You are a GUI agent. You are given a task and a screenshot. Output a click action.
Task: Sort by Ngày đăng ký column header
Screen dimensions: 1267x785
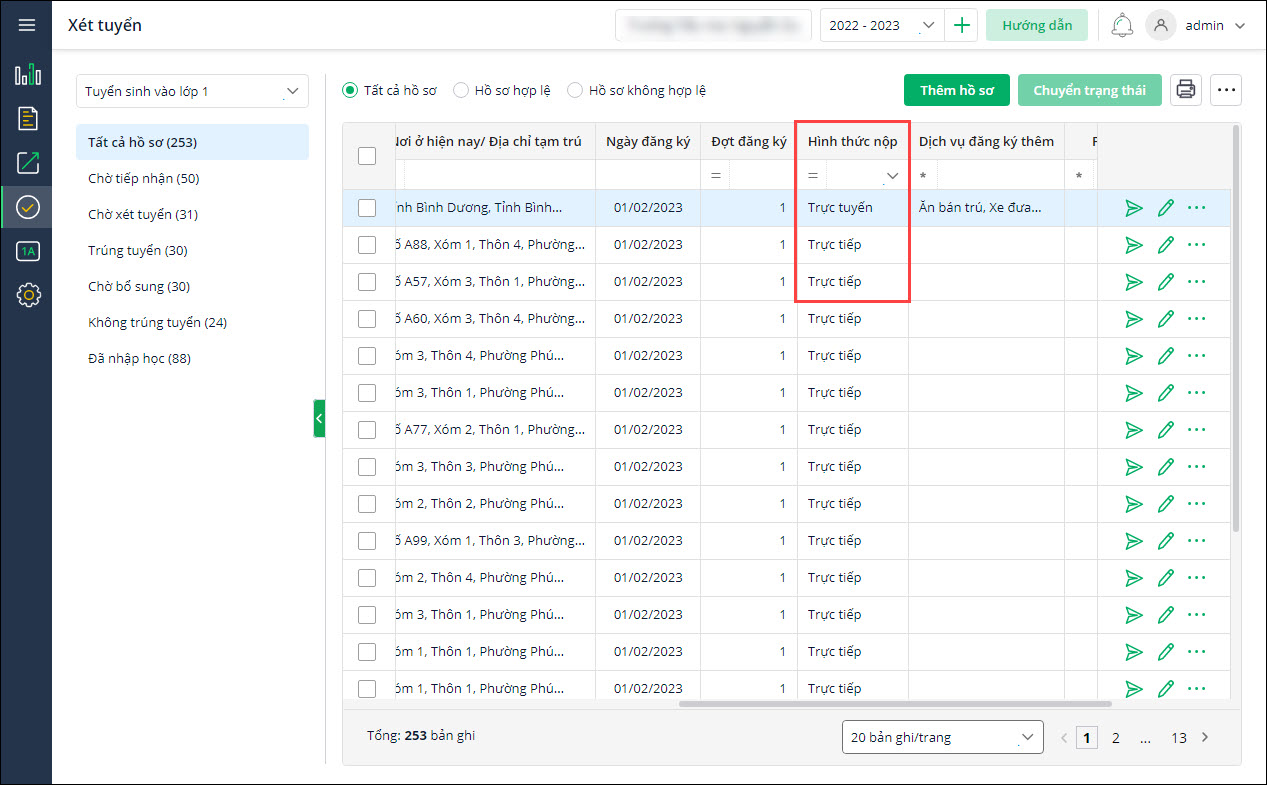648,142
